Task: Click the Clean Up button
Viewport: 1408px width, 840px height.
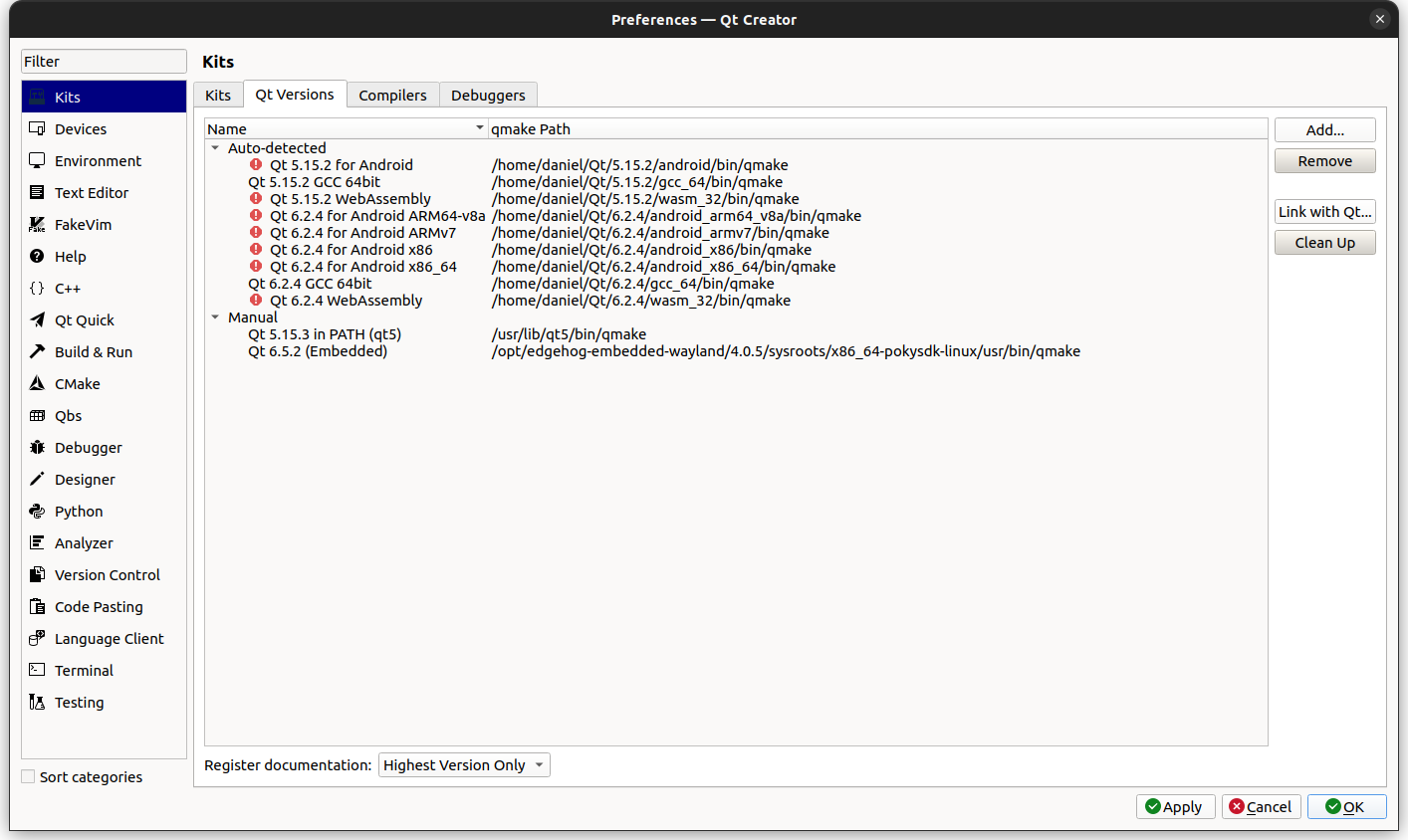Action: point(1324,242)
